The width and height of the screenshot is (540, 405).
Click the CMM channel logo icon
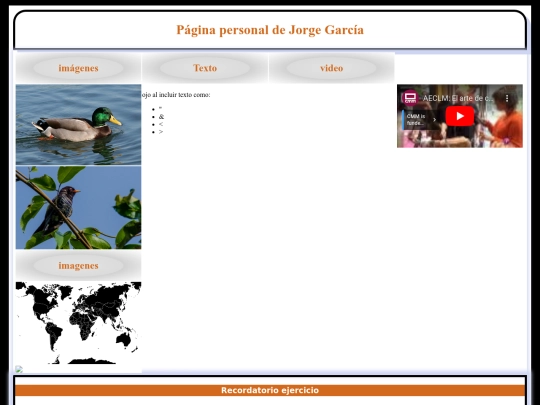[x=410, y=98]
